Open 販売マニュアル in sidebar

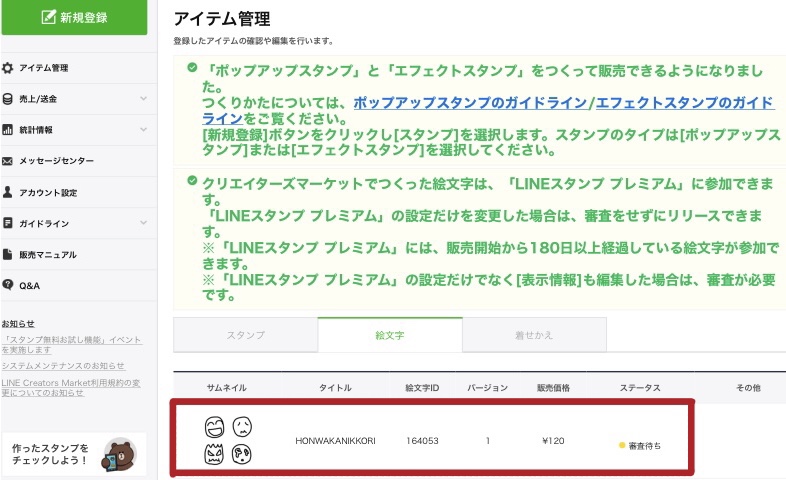79,255
